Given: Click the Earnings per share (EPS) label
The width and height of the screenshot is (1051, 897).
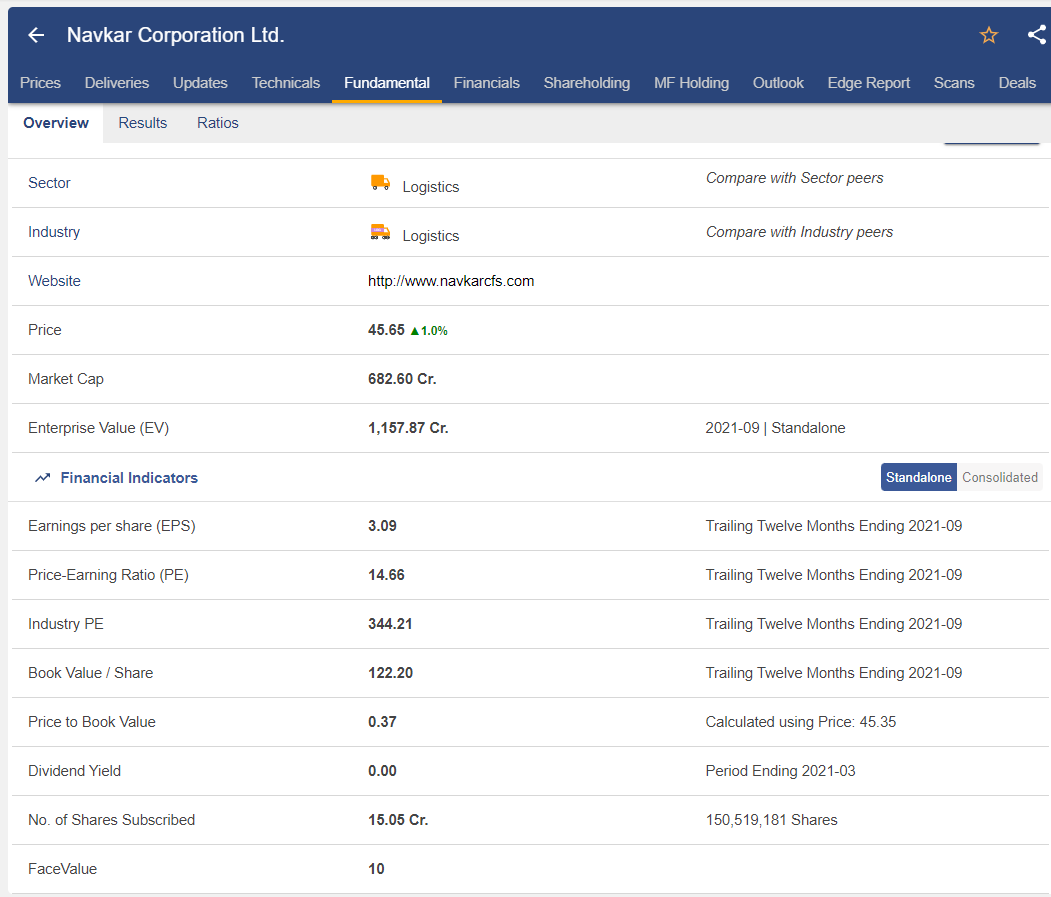Looking at the screenshot, I should (112, 526).
